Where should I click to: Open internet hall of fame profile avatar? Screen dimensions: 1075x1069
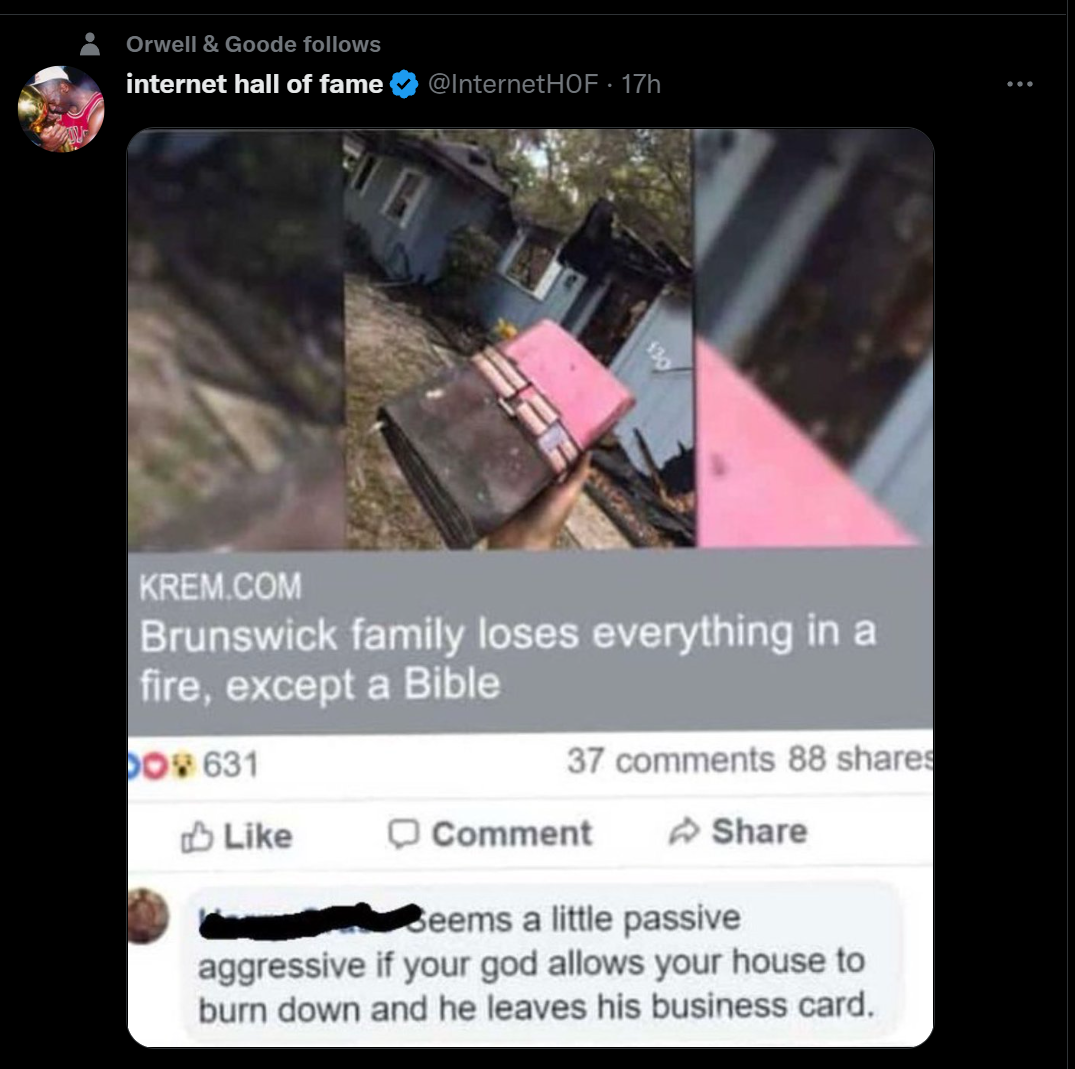(61, 108)
